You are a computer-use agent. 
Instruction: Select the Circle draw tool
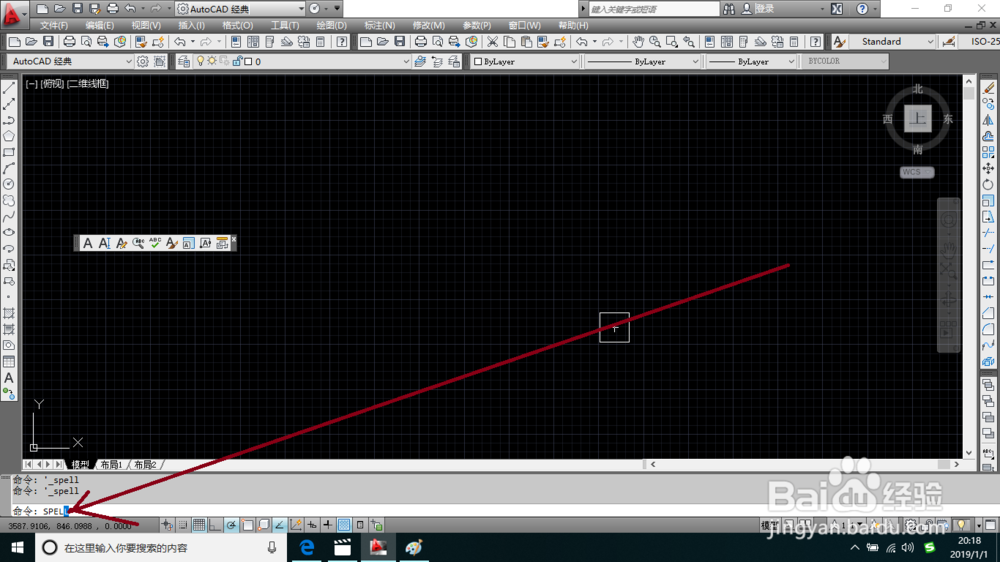pyautogui.click(x=9, y=184)
